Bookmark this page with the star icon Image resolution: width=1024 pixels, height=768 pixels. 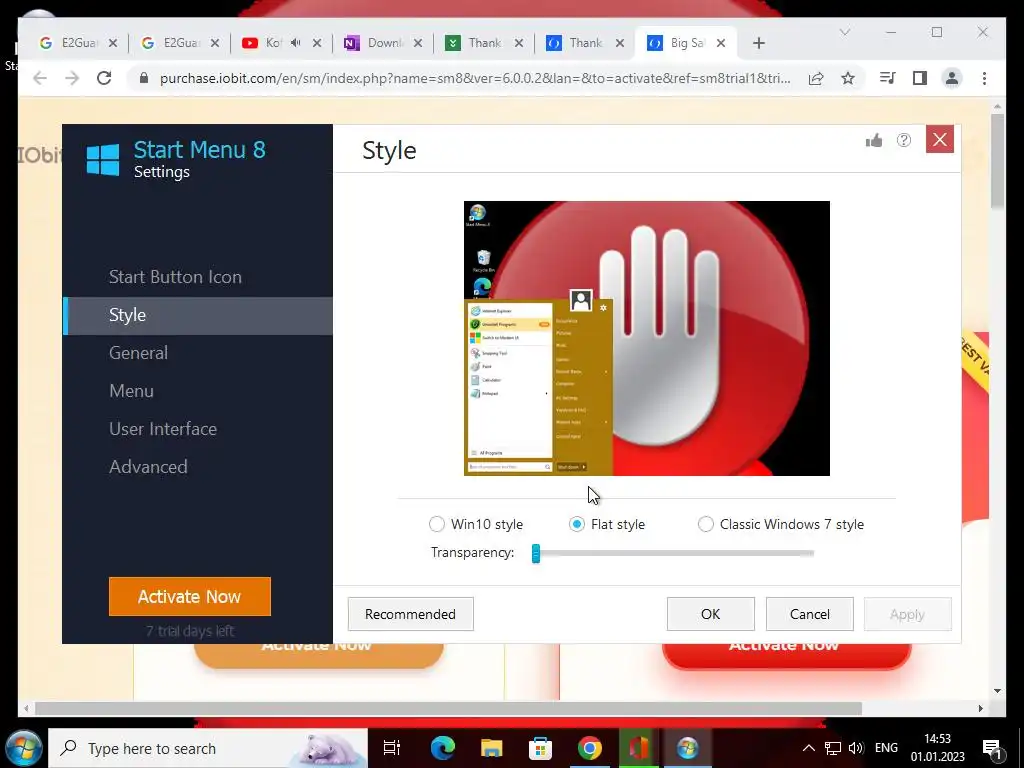point(848,78)
